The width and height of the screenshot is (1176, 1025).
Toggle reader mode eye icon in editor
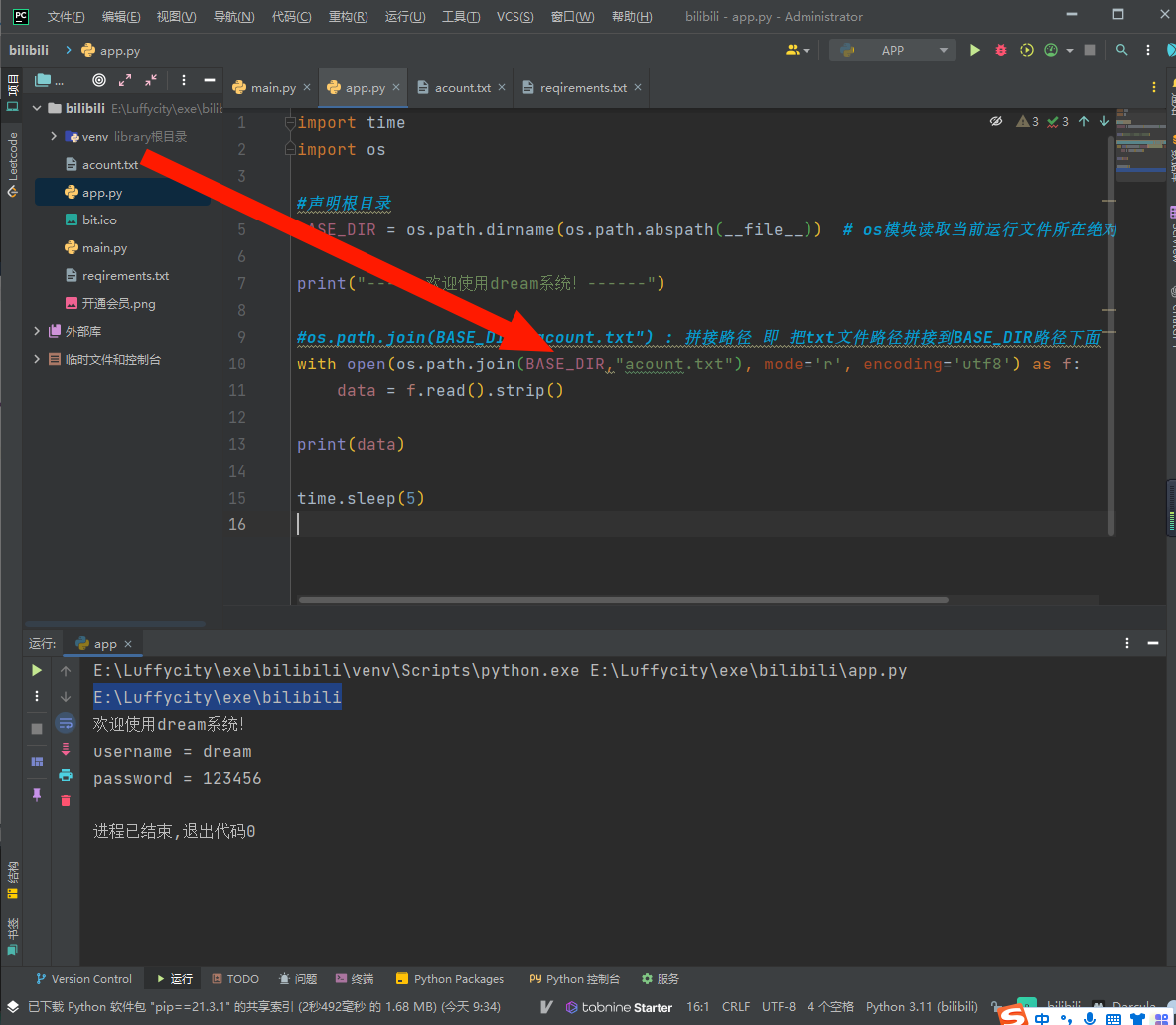[996, 121]
